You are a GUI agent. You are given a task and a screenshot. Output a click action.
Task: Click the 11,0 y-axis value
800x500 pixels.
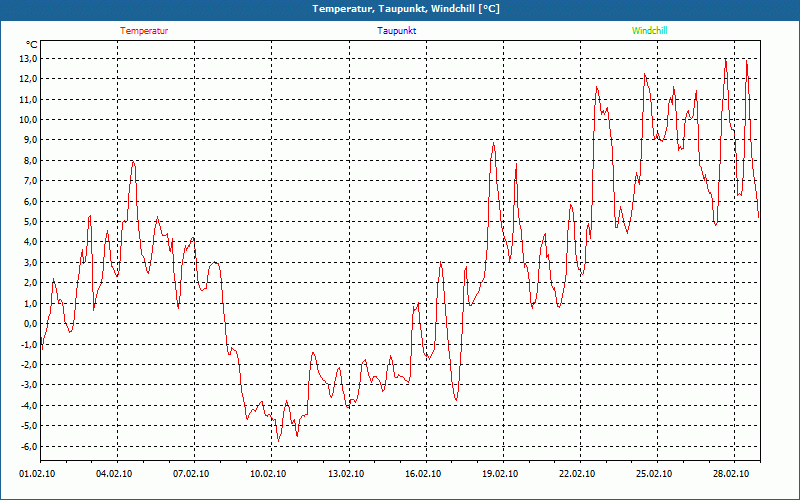pos(28,99)
